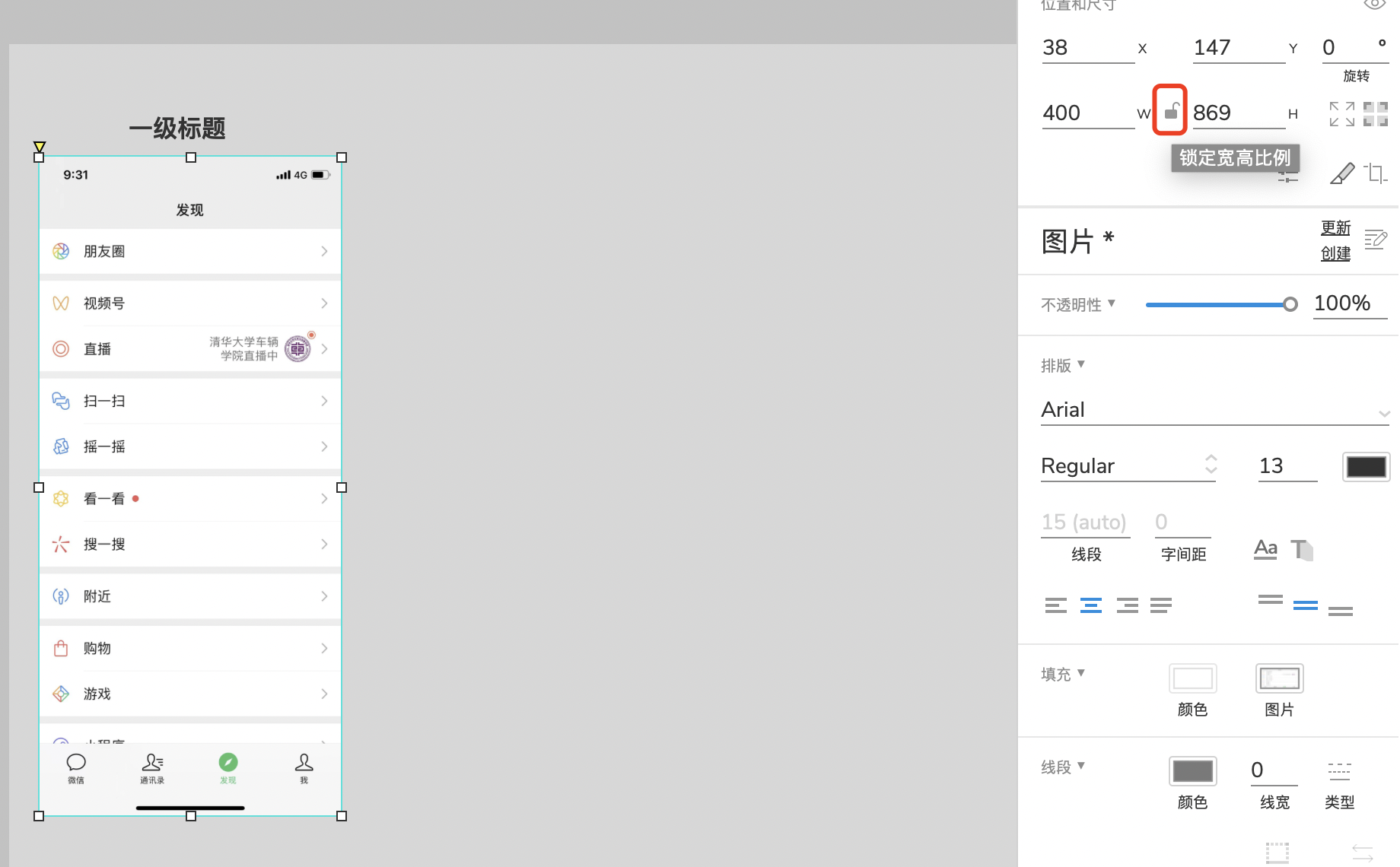Click the Y position field showing 147
Image resolution: width=1400 pixels, height=867 pixels.
(x=1239, y=49)
